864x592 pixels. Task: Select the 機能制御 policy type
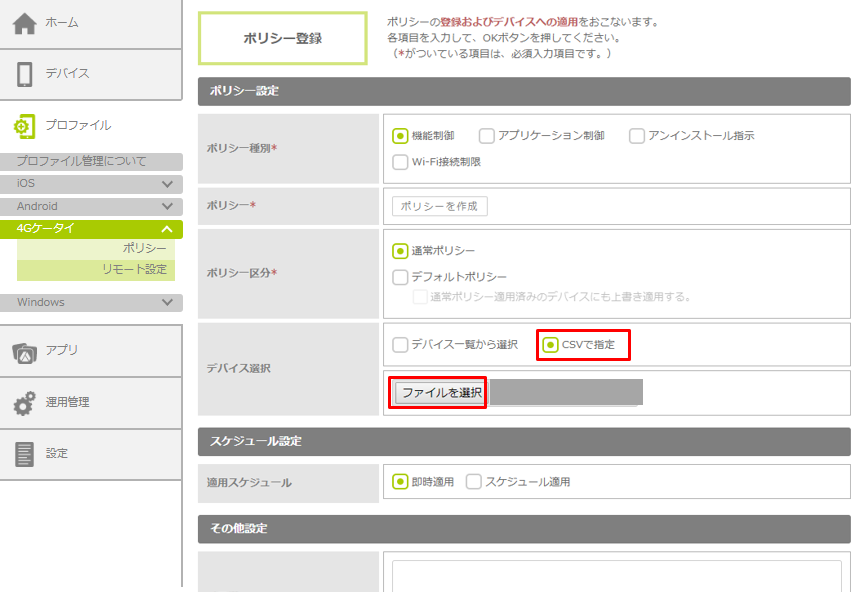[400, 136]
